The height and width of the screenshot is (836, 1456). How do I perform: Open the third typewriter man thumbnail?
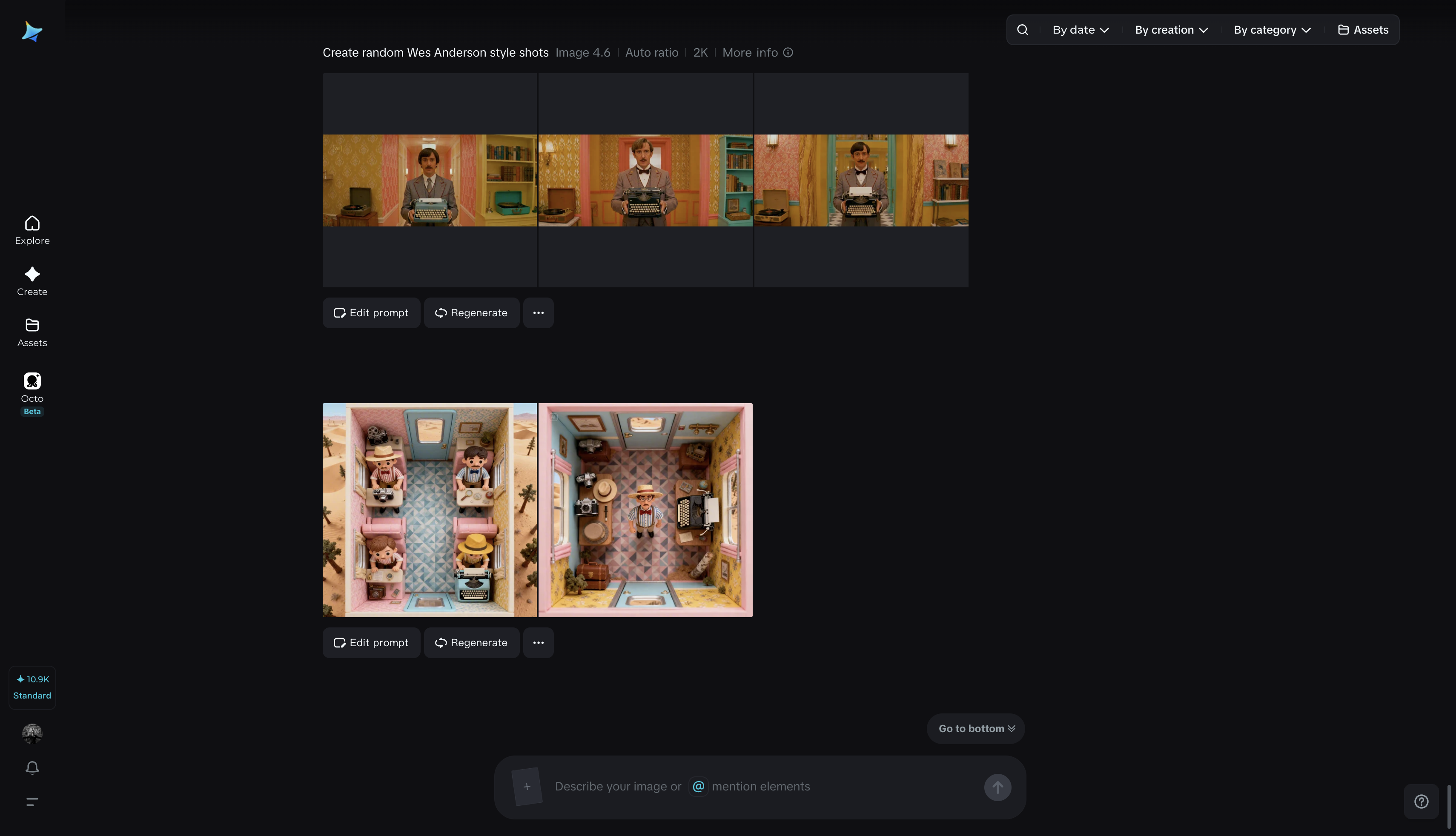point(861,180)
